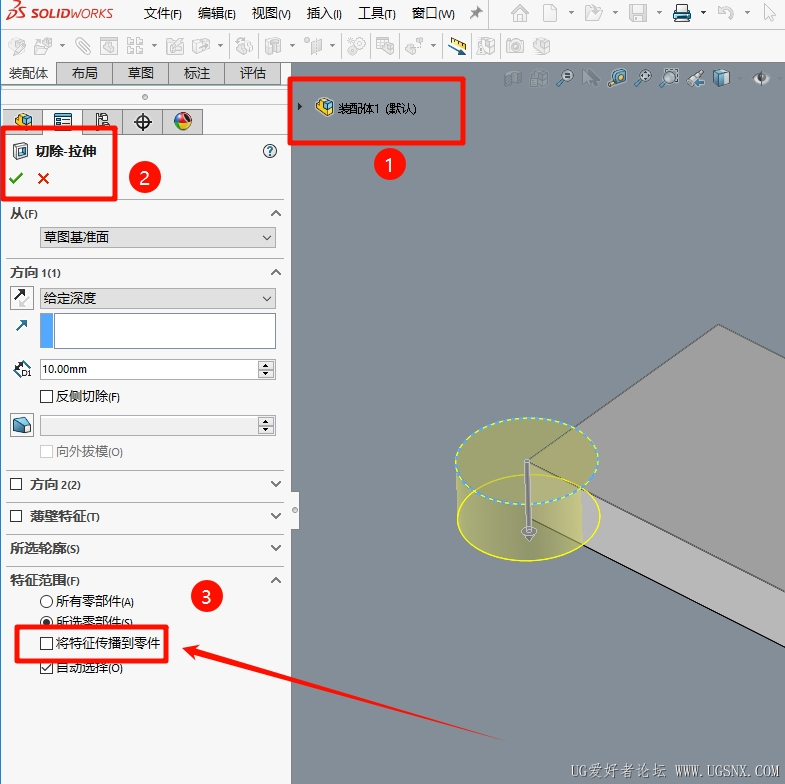
Task: Expand the 所选轮廓 section
Action: coord(276,548)
